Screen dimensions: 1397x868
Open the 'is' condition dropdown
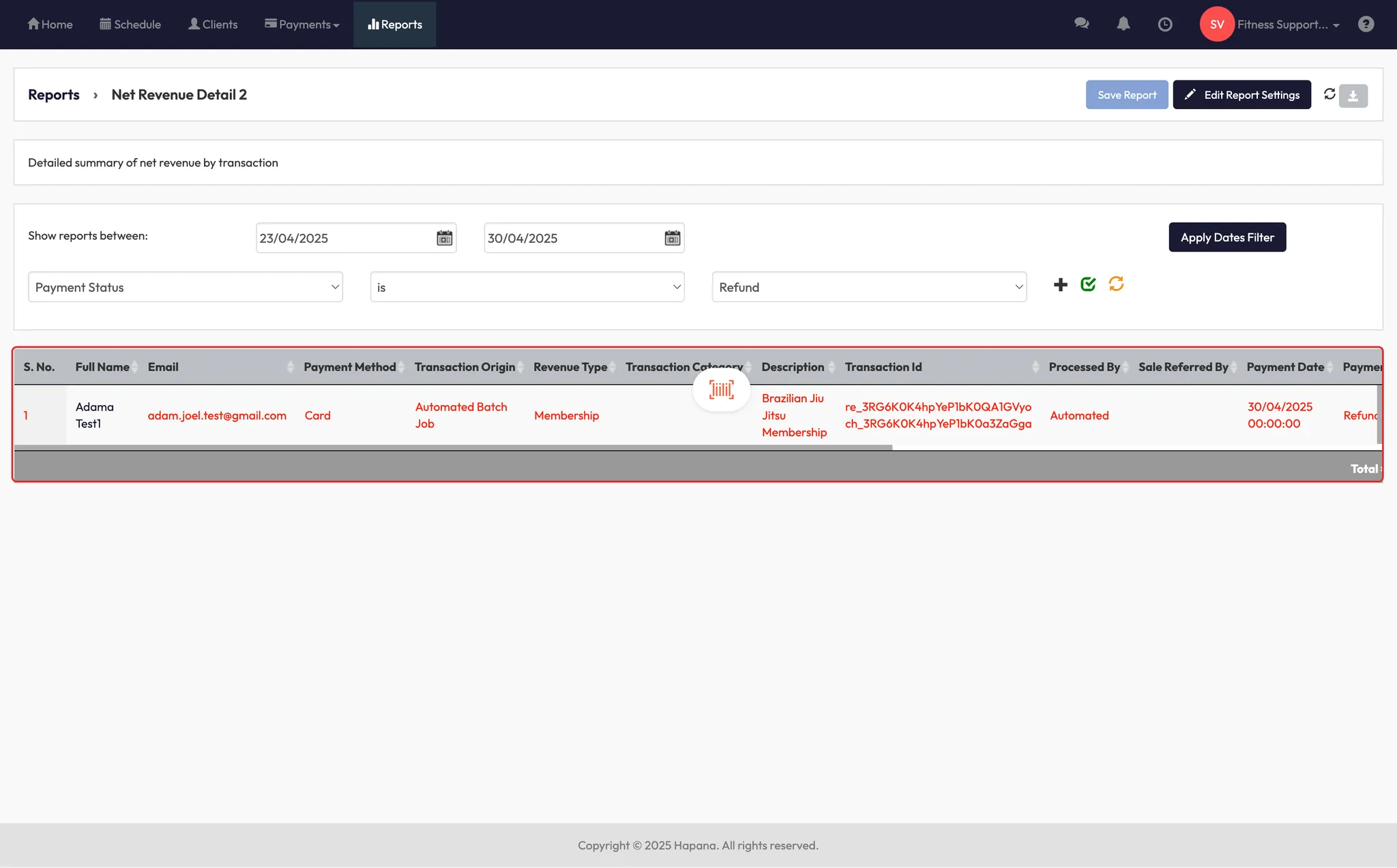(x=527, y=287)
